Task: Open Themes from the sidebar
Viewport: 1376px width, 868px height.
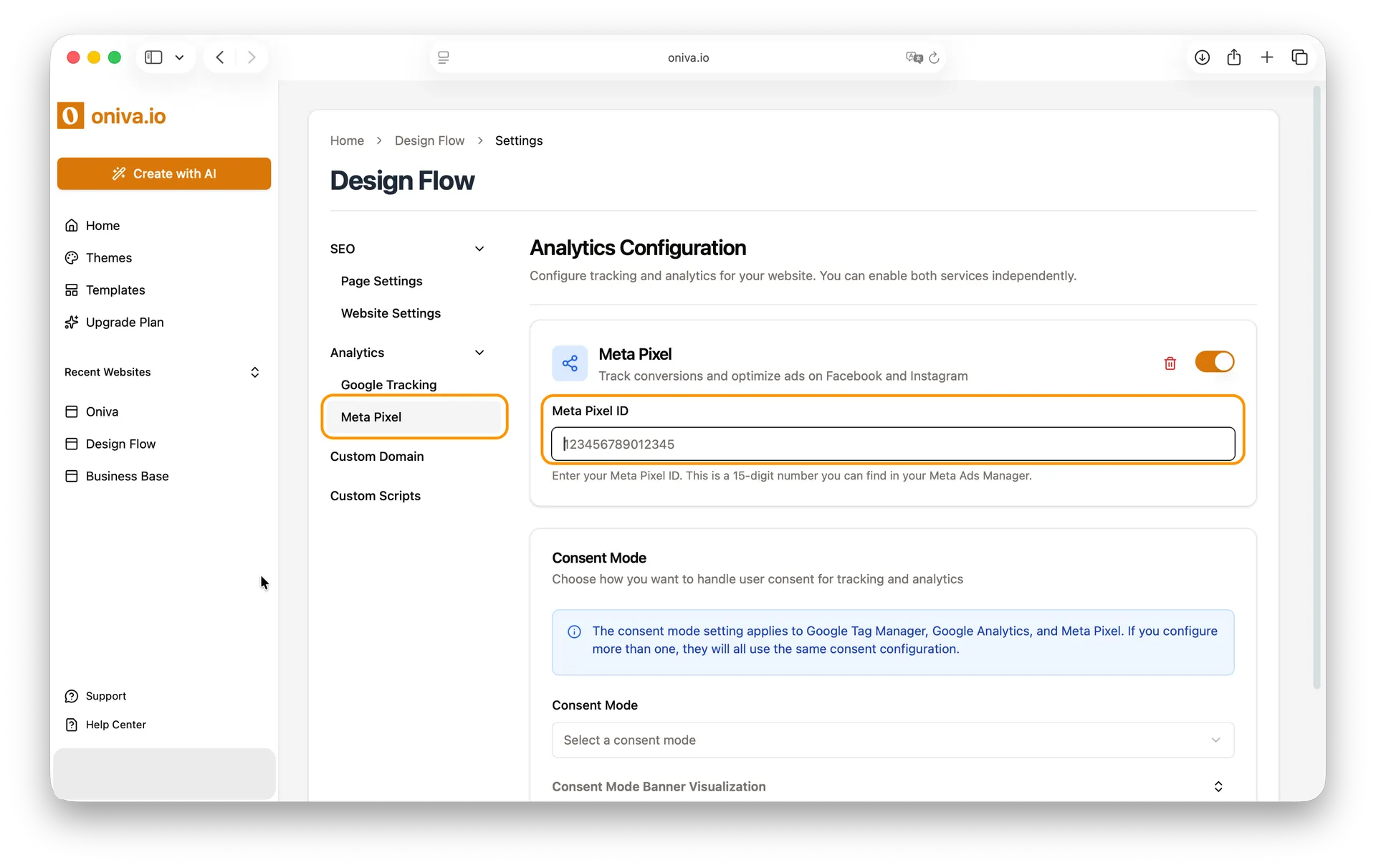Action: coord(108,257)
